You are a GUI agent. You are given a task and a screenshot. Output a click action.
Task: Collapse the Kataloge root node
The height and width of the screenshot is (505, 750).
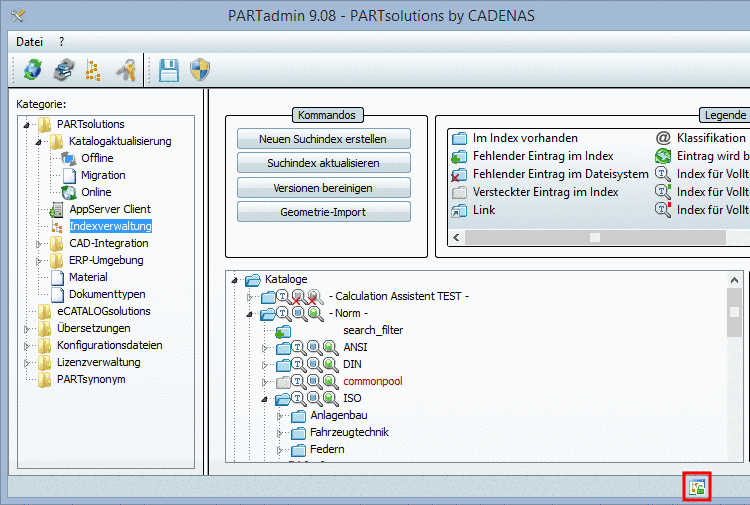(x=234, y=280)
